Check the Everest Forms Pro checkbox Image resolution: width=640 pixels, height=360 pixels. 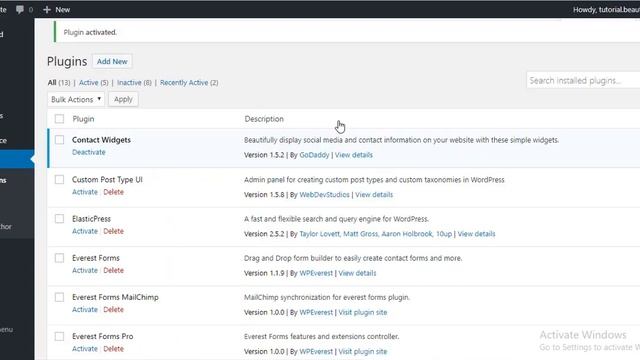click(x=59, y=336)
